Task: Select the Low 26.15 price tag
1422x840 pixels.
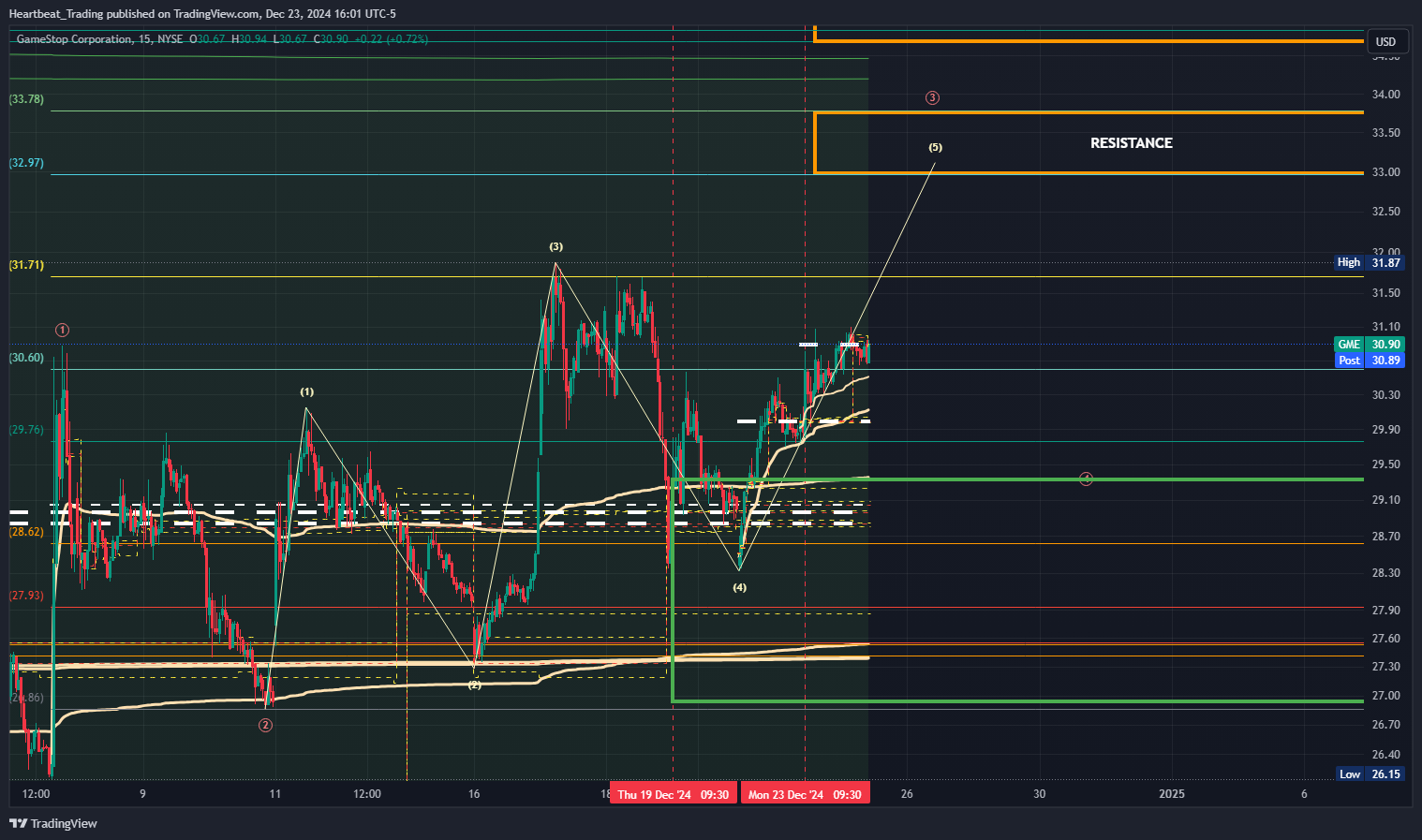Action: click(x=1369, y=774)
